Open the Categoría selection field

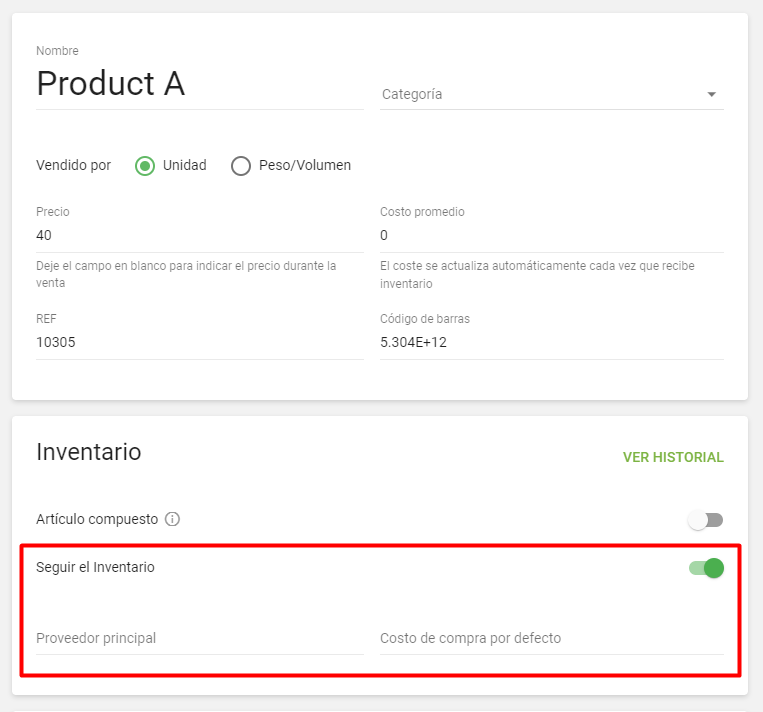coord(540,94)
